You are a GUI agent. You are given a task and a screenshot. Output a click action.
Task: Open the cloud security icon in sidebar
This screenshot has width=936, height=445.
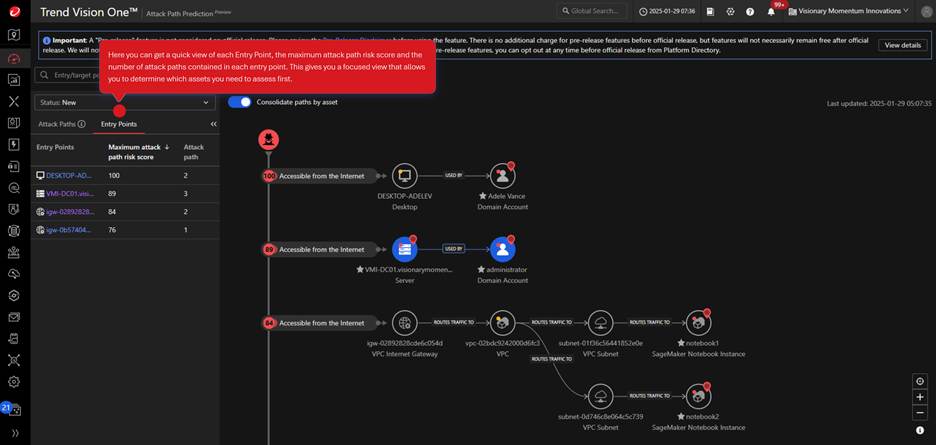point(14,273)
